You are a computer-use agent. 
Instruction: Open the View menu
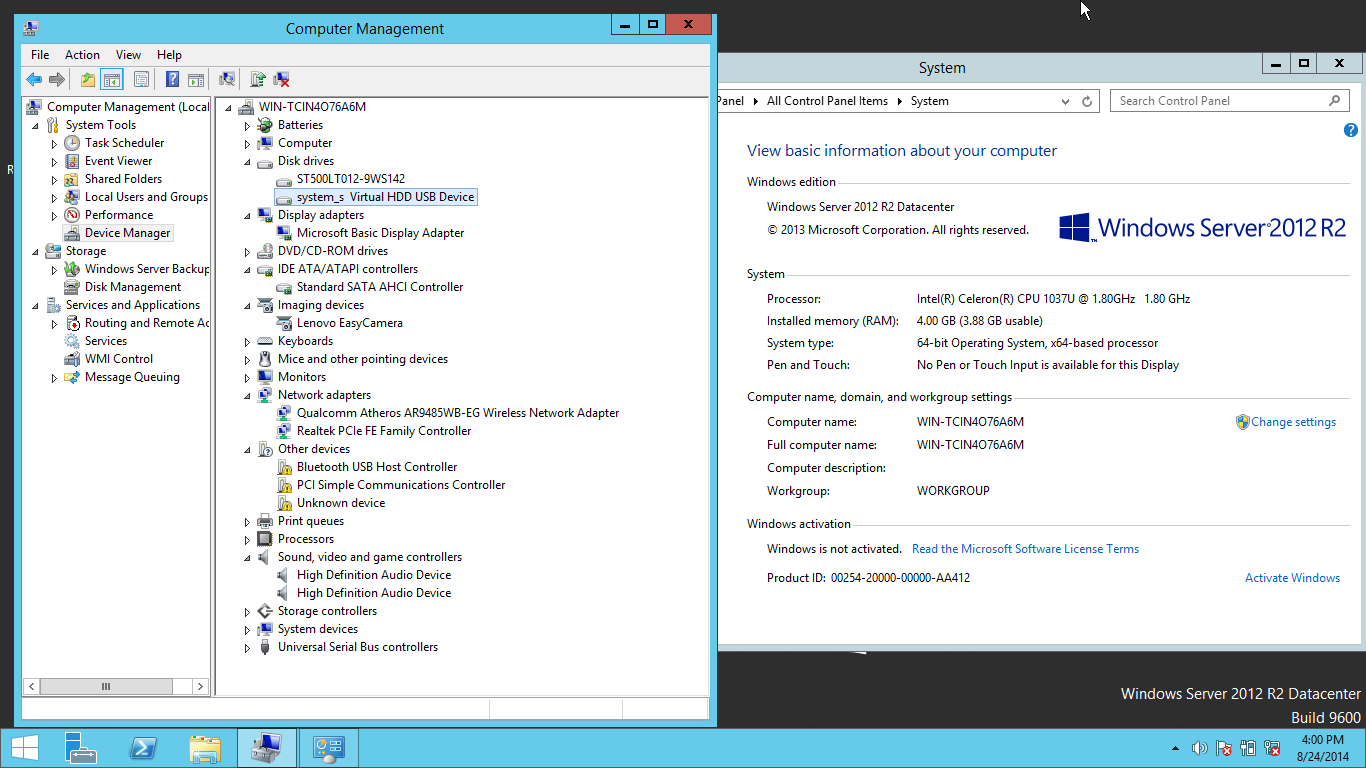click(x=128, y=55)
